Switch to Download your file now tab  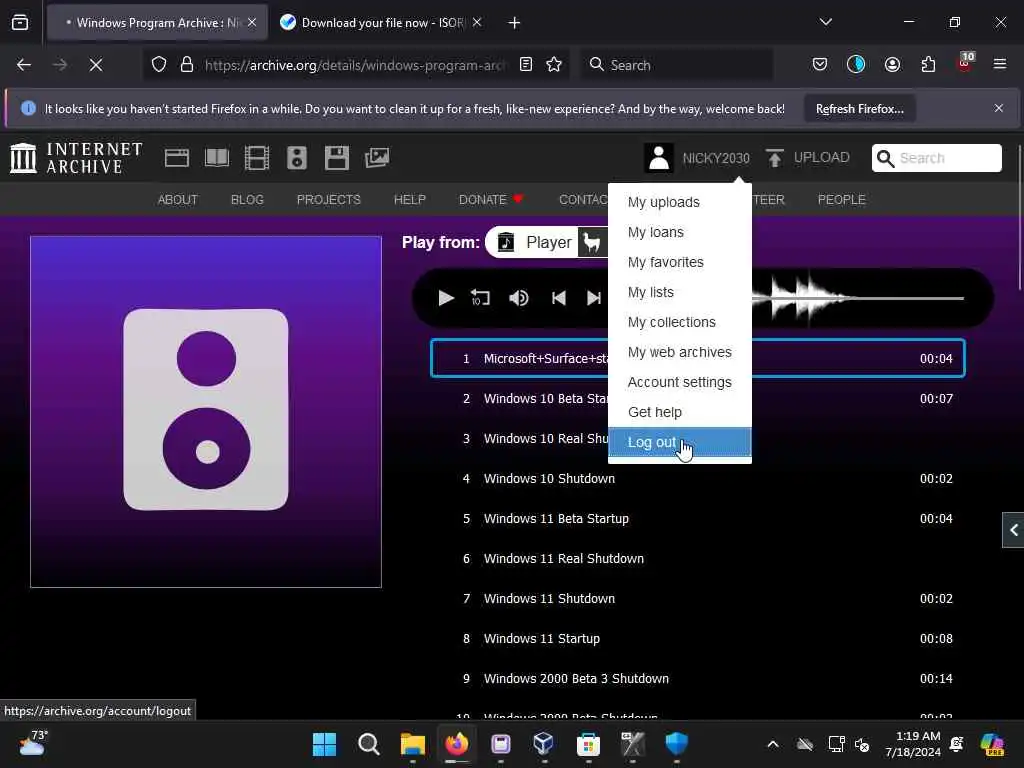[x=380, y=23]
